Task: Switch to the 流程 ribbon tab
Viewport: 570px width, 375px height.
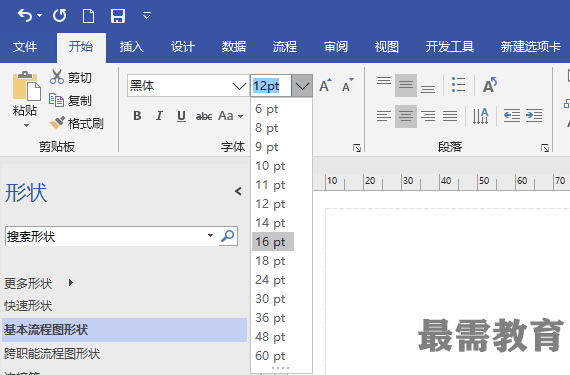Action: pyautogui.click(x=285, y=47)
